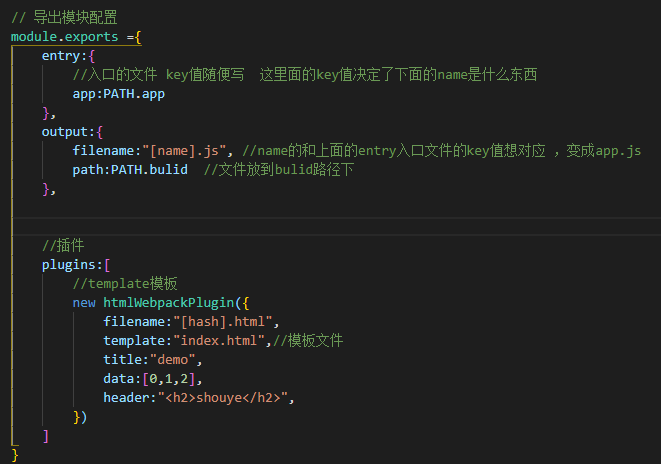This screenshot has width=661, height=464.
Task: Click the comment '//入口的文件 key值随便写'
Action: [159, 75]
